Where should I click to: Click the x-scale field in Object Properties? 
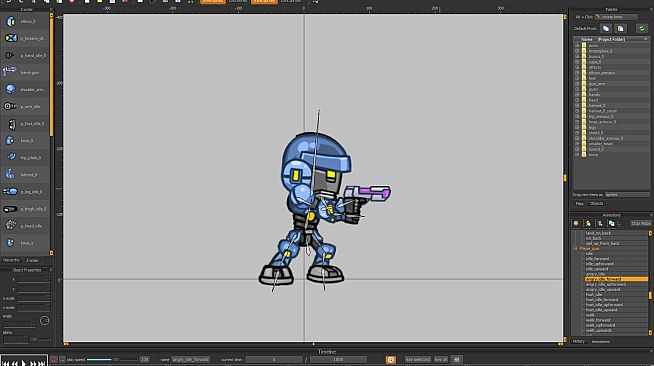34,299
